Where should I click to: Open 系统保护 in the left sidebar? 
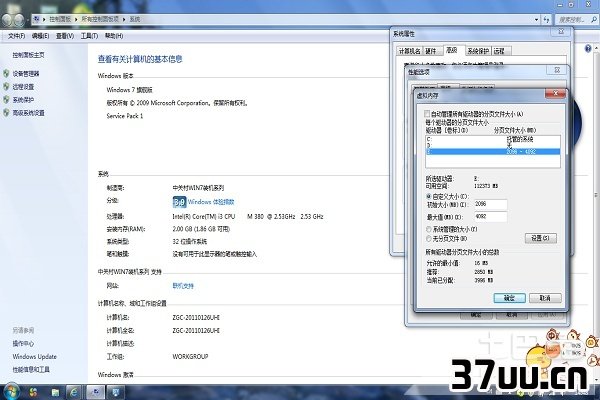[x=23, y=100]
